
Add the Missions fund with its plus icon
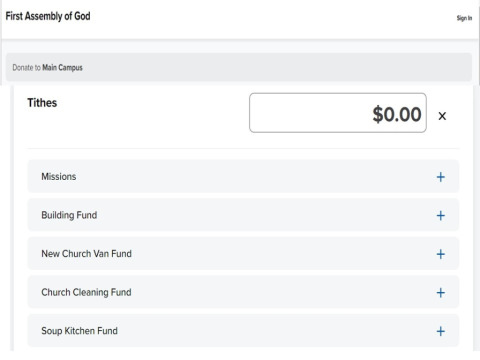[x=441, y=177]
